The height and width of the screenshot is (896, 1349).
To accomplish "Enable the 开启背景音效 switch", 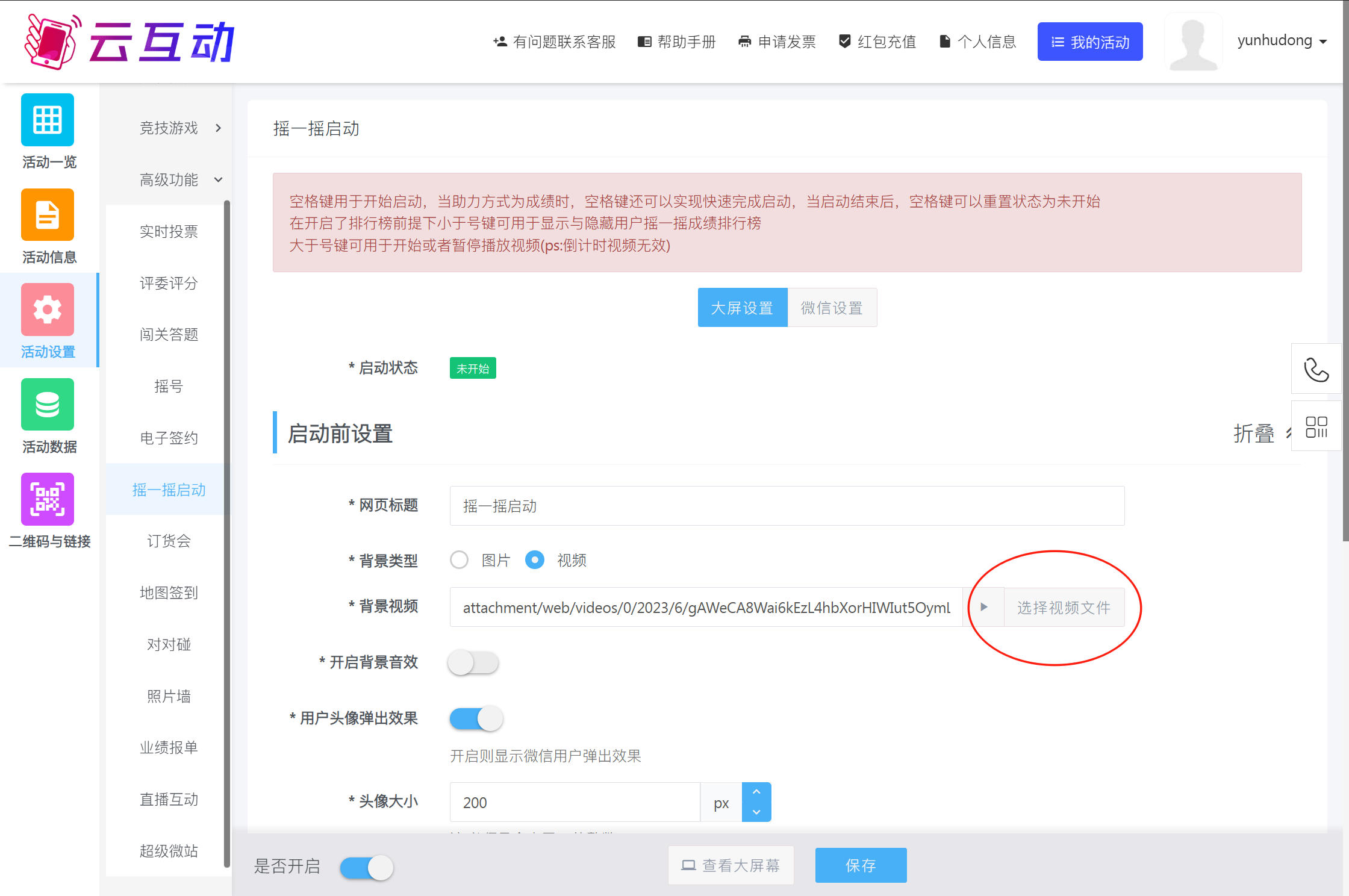I will (473, 662).
